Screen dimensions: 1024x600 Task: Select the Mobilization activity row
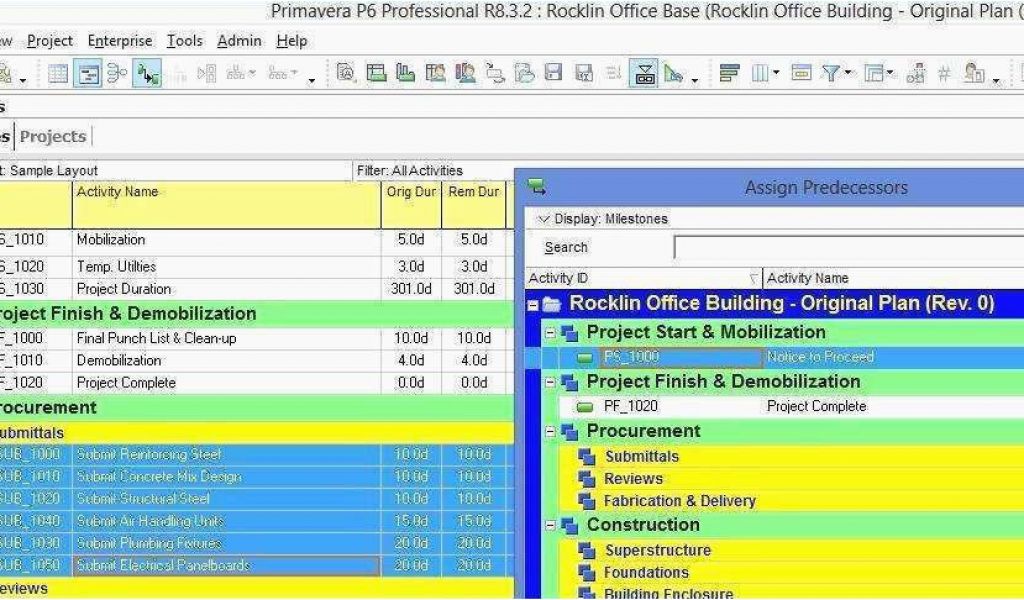[x=255, y=240]
